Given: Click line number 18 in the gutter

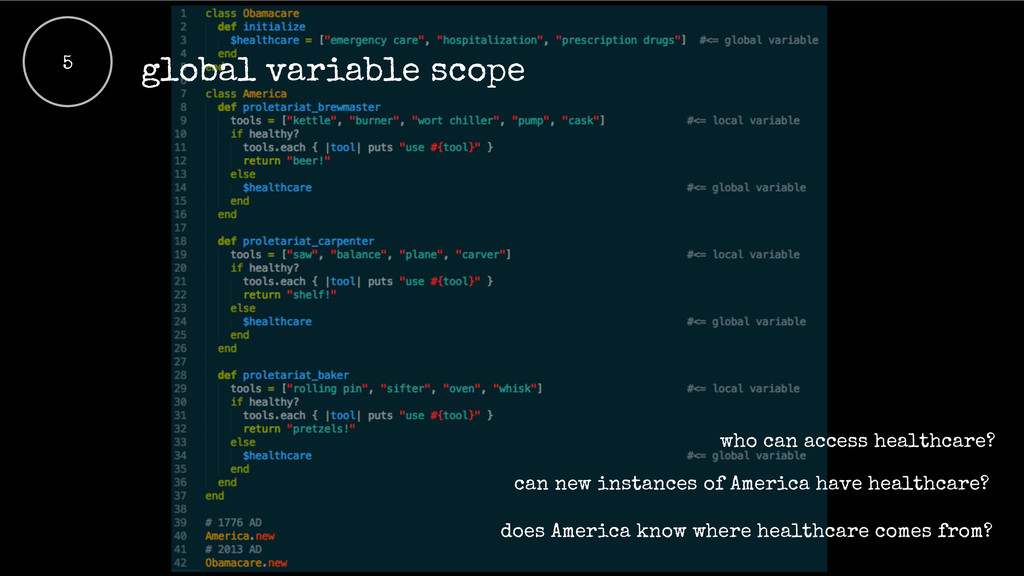Looking at the screenshot, I should tap(180, 241).
